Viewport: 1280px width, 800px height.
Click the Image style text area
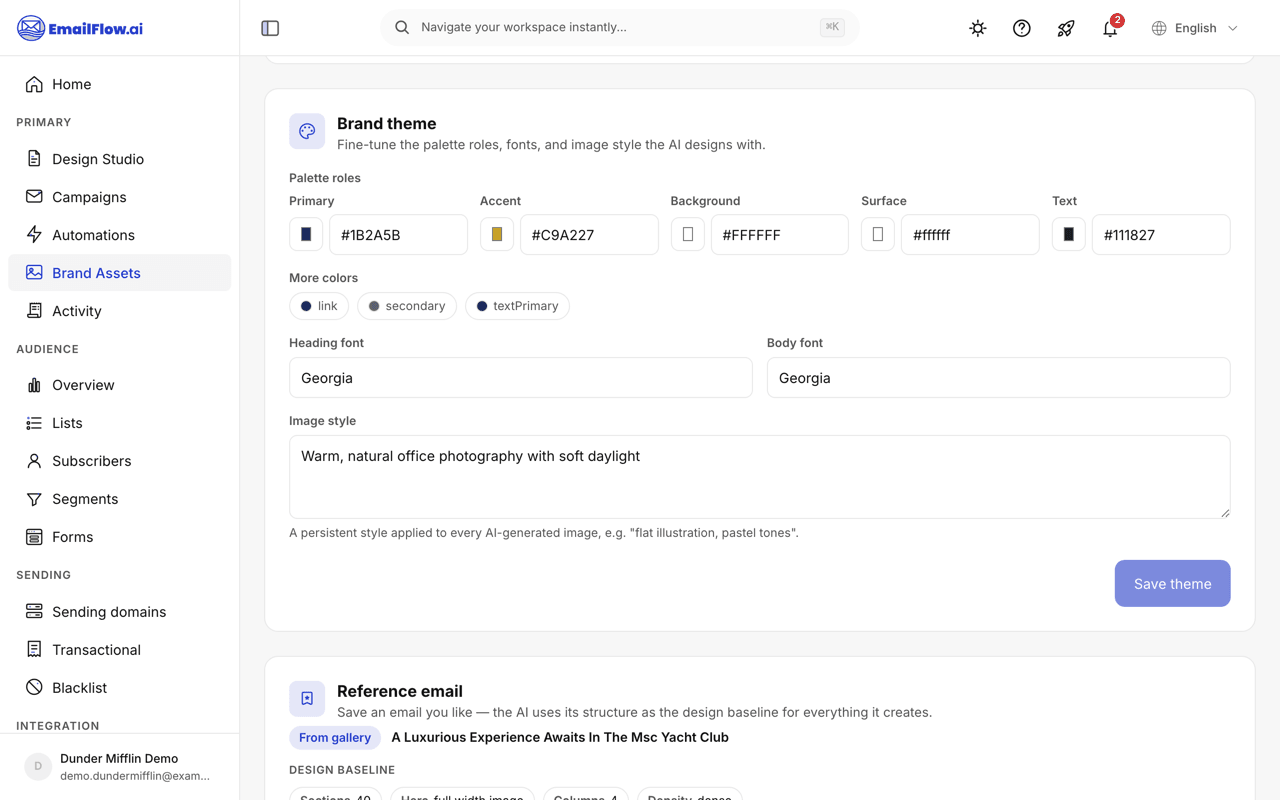759,477
